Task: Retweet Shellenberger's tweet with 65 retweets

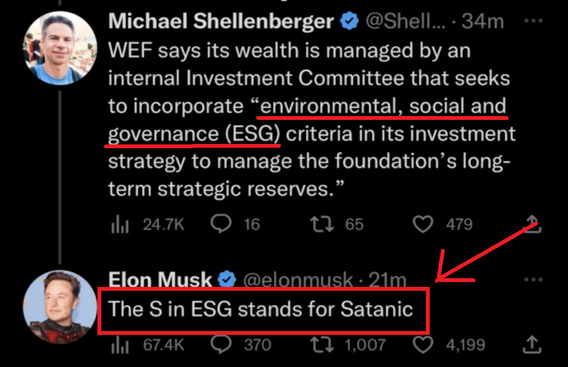Action: pos(322,224)
